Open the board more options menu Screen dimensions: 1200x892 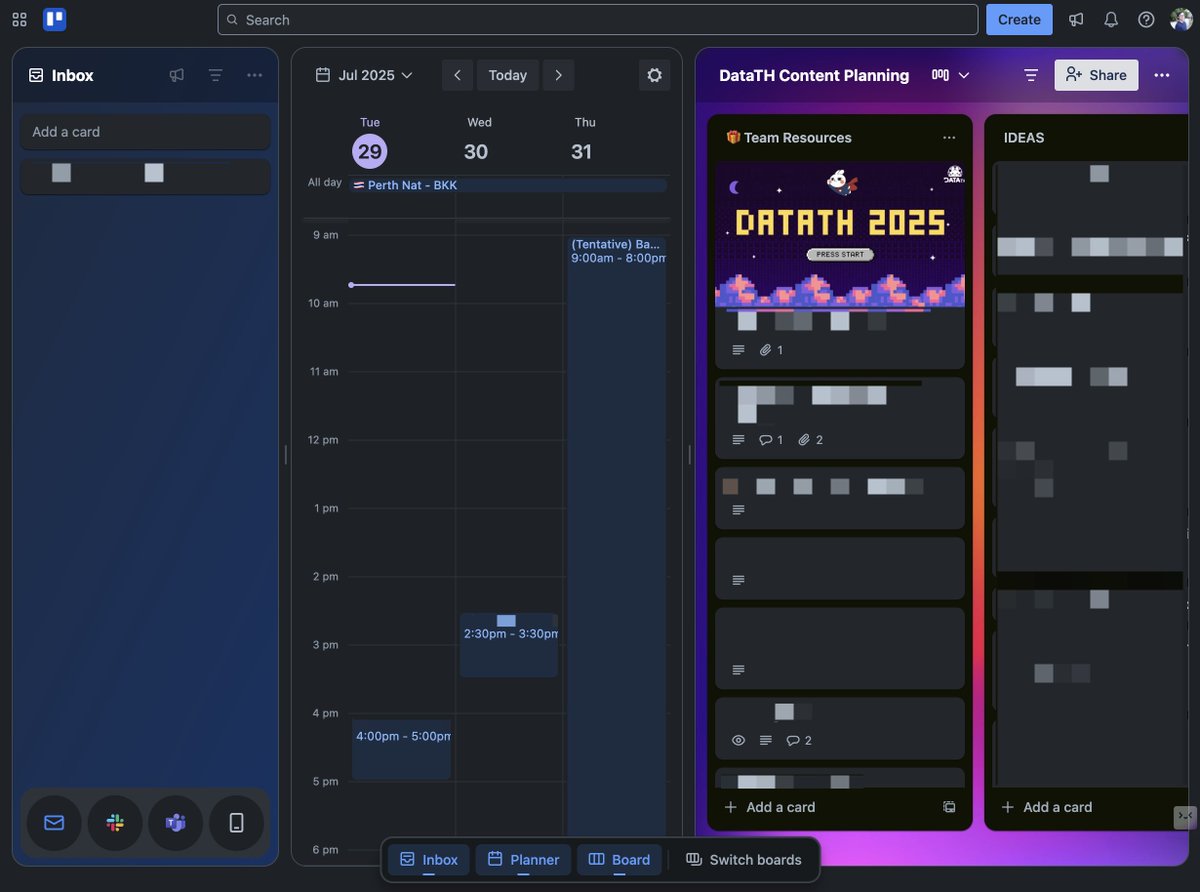coord(1162,75)
